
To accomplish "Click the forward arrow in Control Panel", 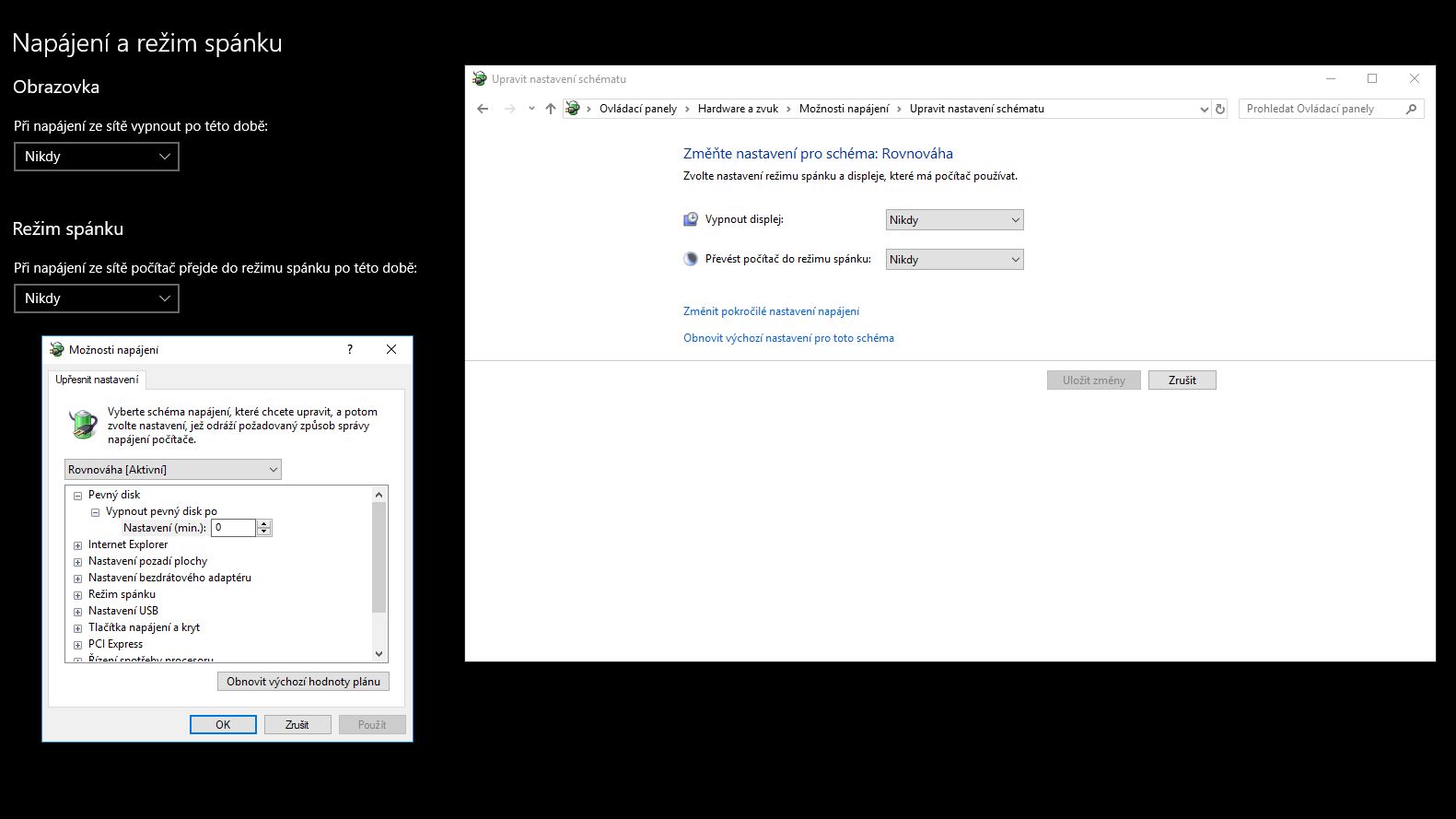I will click(510, 109).
